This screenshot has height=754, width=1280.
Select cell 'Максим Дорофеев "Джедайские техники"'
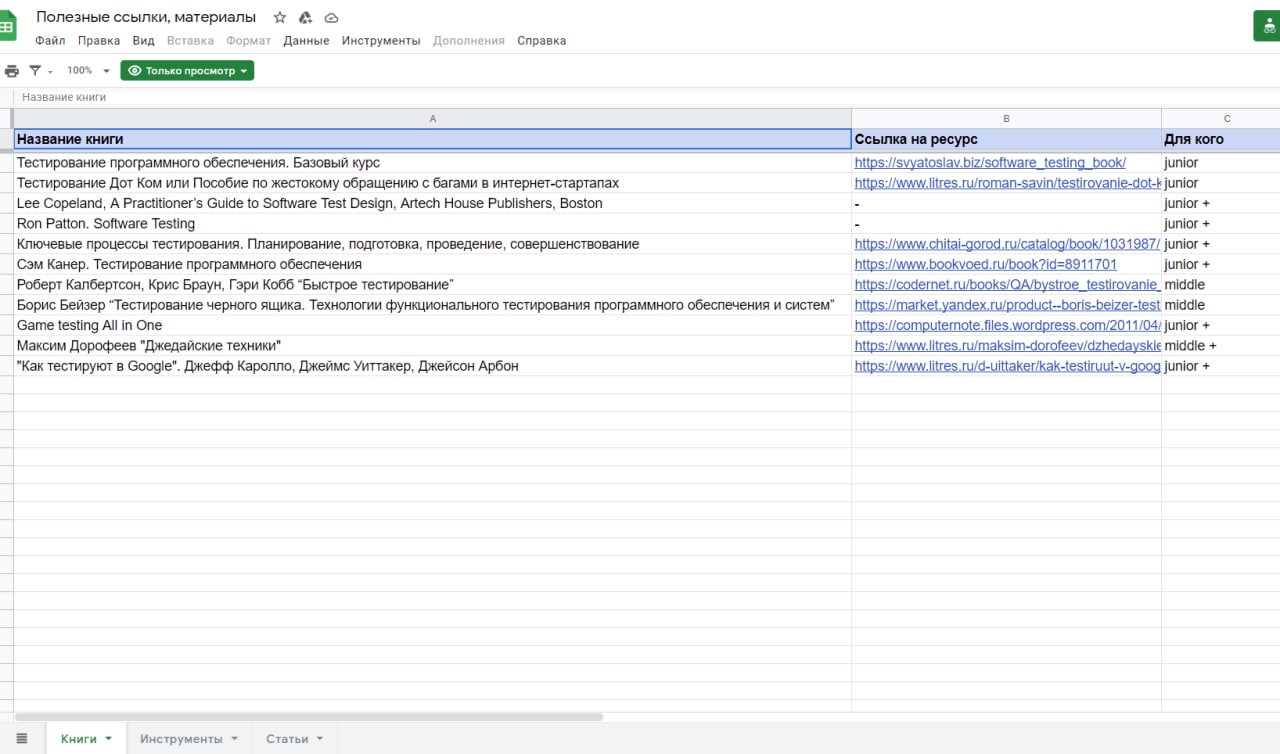pyautogui.click(x=433, y=346)
